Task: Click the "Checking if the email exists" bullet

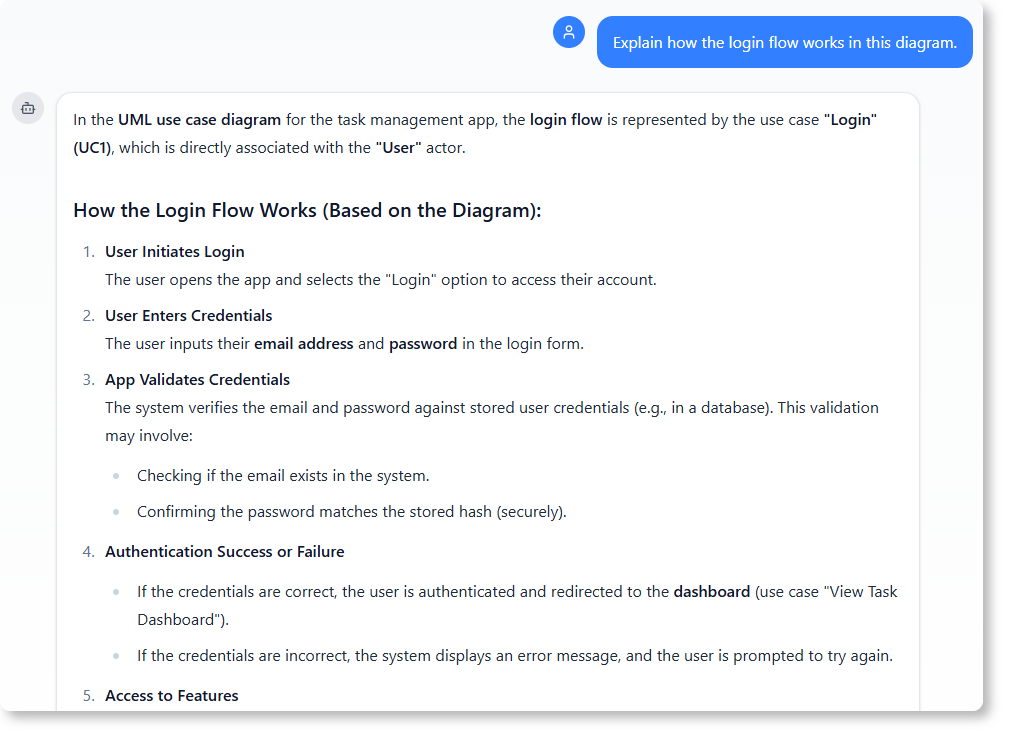Action: point(283,476)
